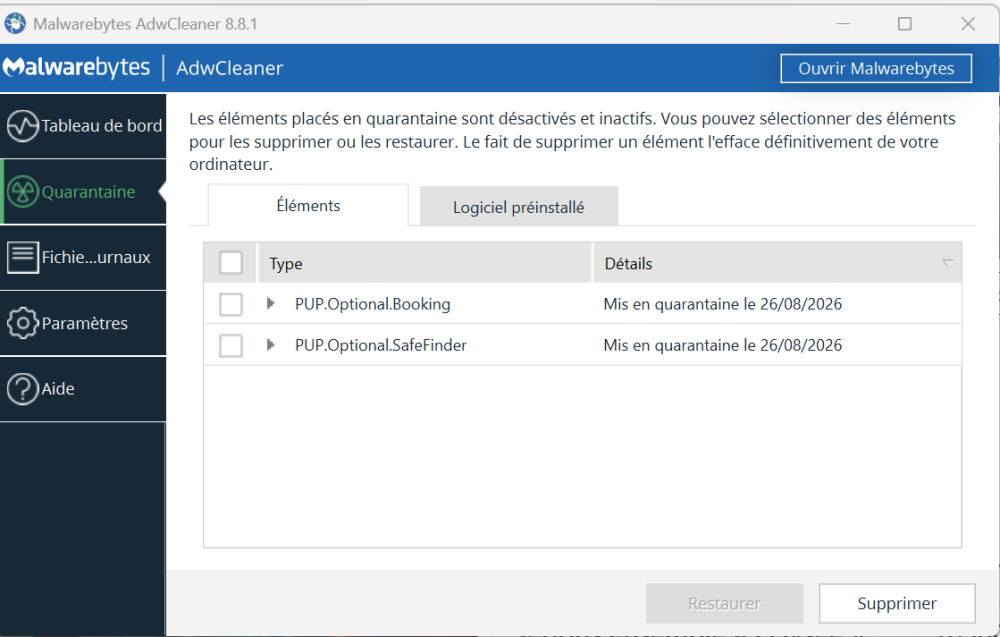Click quarantine date in Booking row
1000x637 pixels.
[723, 304]
